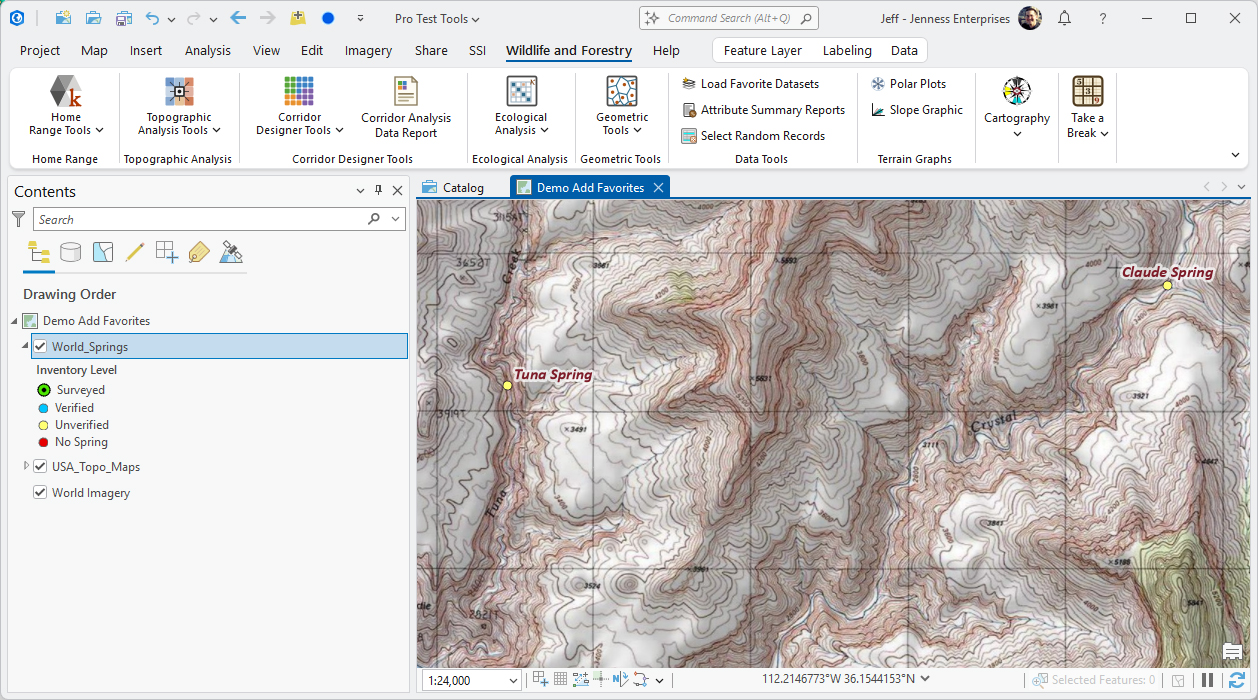Click the Verified blue legend symbol

(x=43, y=408)
